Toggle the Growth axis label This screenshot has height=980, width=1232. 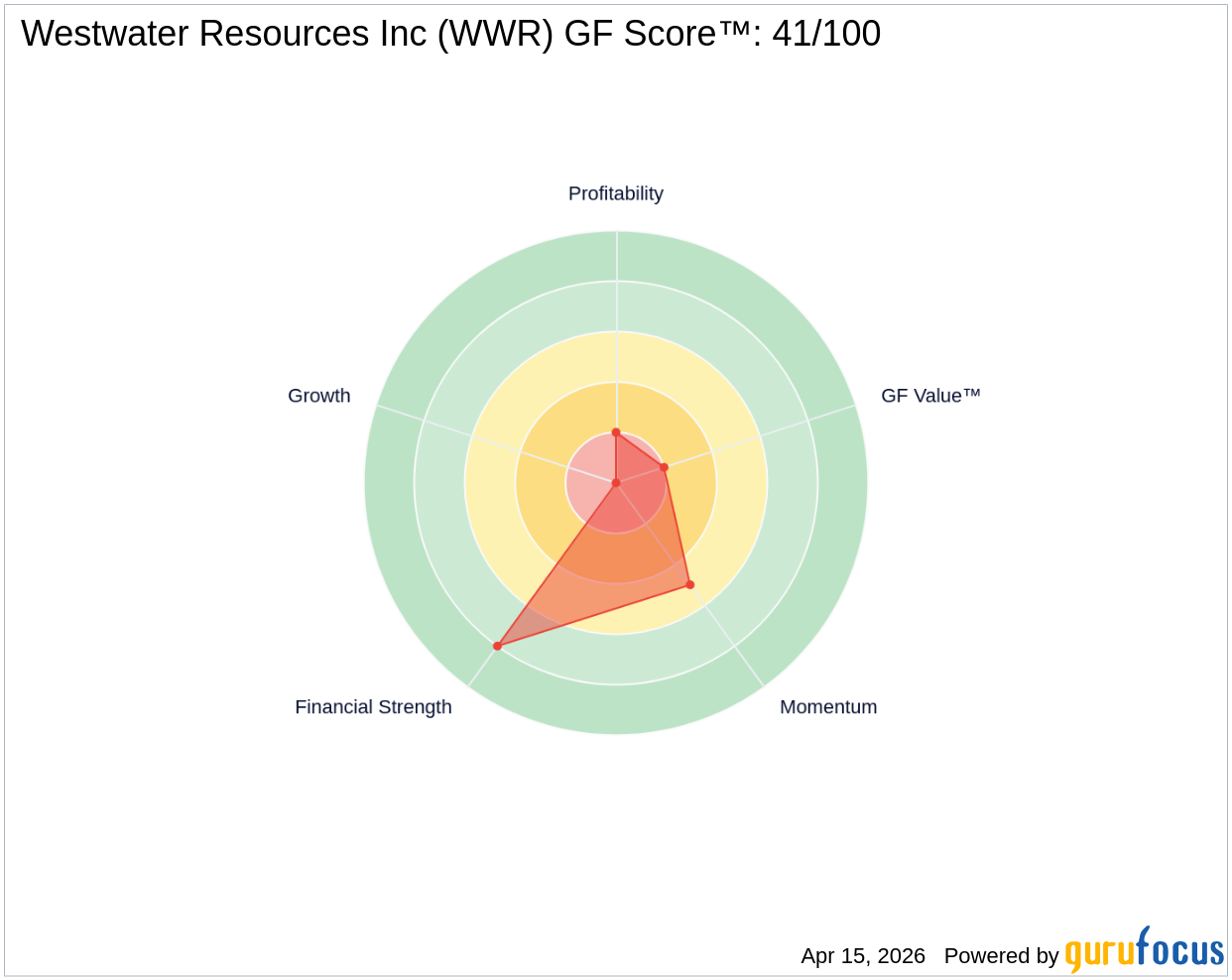(x=318, y=395)
